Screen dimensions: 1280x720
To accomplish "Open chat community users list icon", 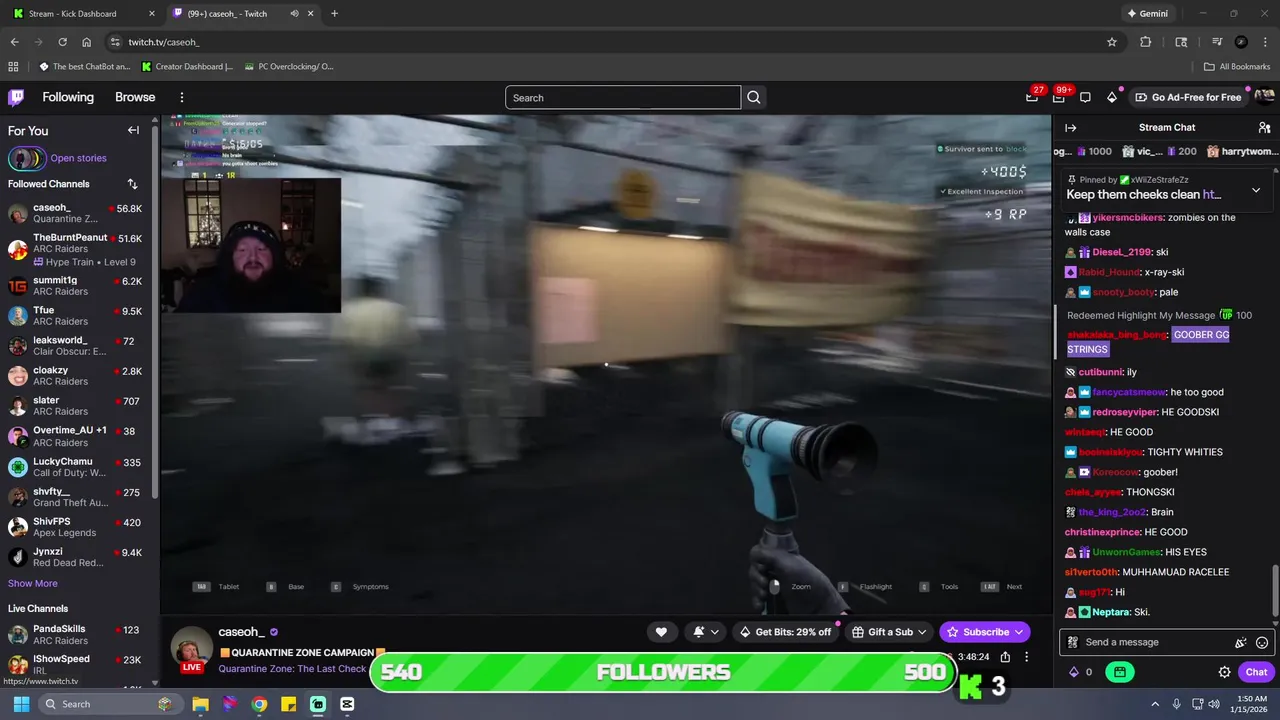I will pyautogui.click(x=1264, y=128).
